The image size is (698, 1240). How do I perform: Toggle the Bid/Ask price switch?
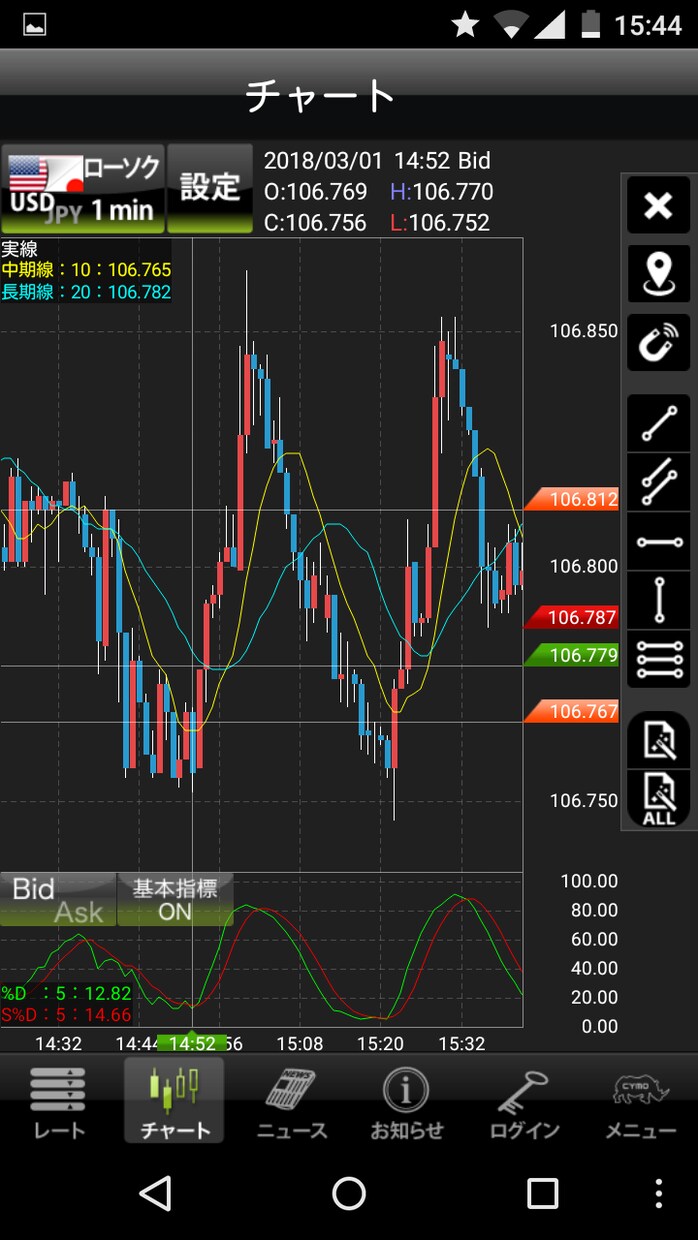pos(58,900)
